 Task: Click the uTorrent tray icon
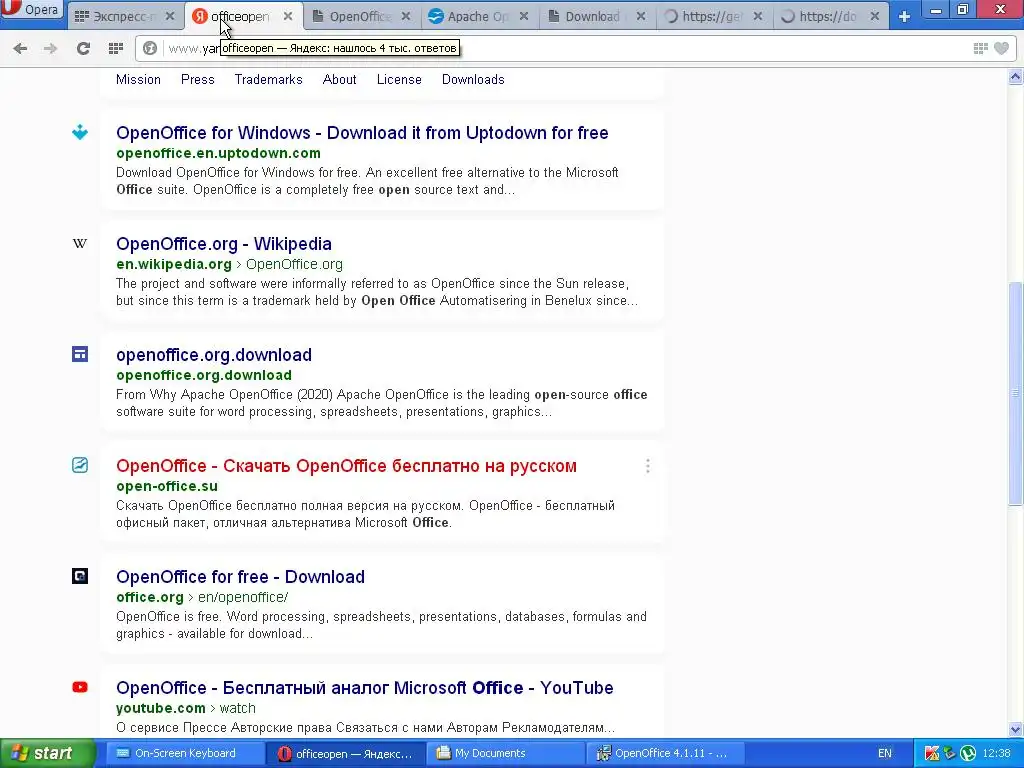(968, 753)
